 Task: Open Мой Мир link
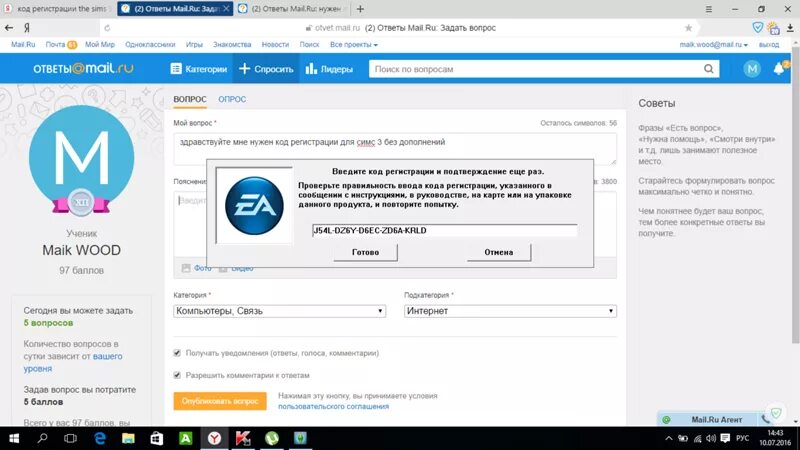click(99, 45)
